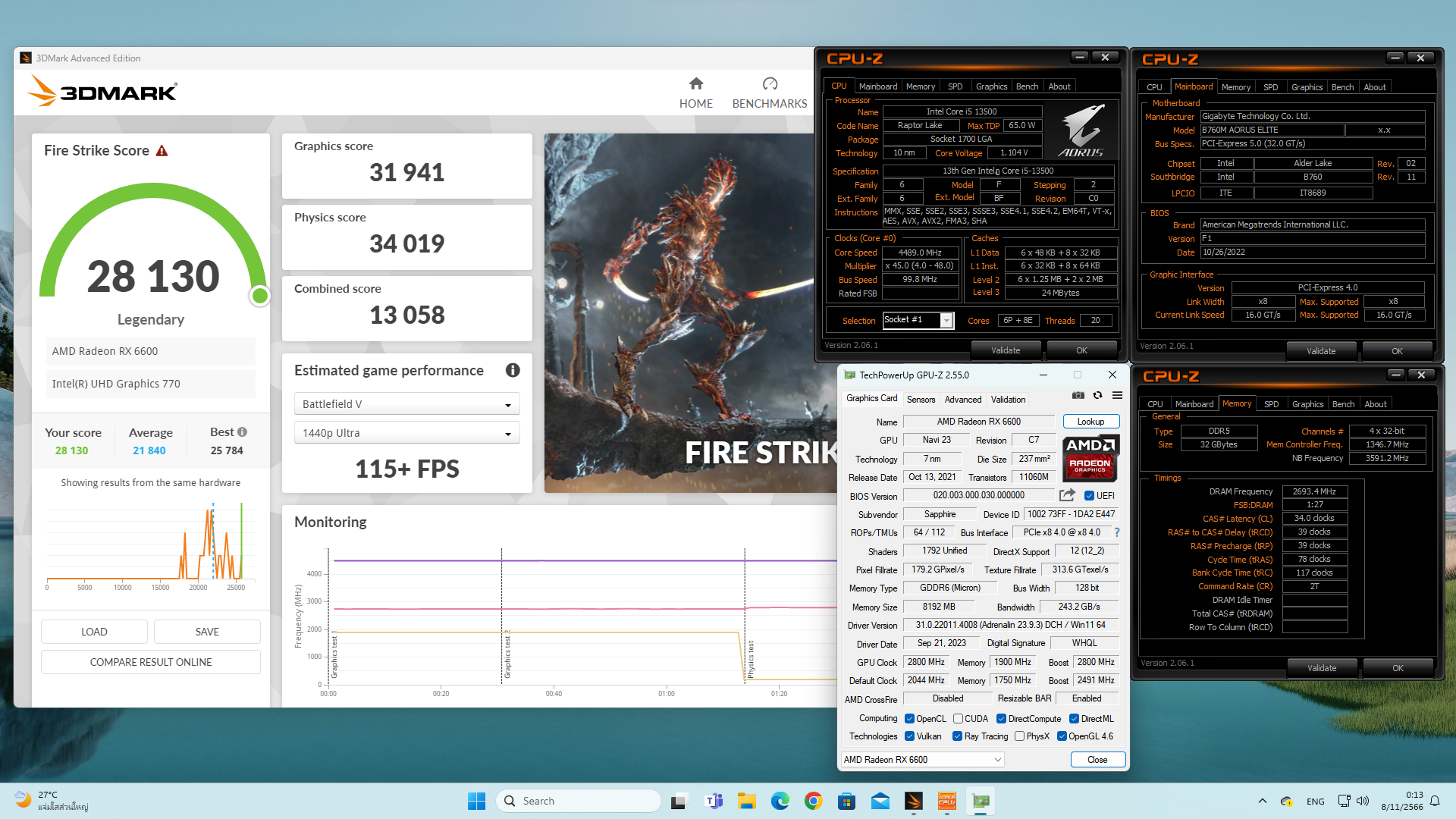Refresh GPU-Z data with the refresh icon
Image resolution: width=1456 pixels, height=819 pixels.
click(1097, 395)
